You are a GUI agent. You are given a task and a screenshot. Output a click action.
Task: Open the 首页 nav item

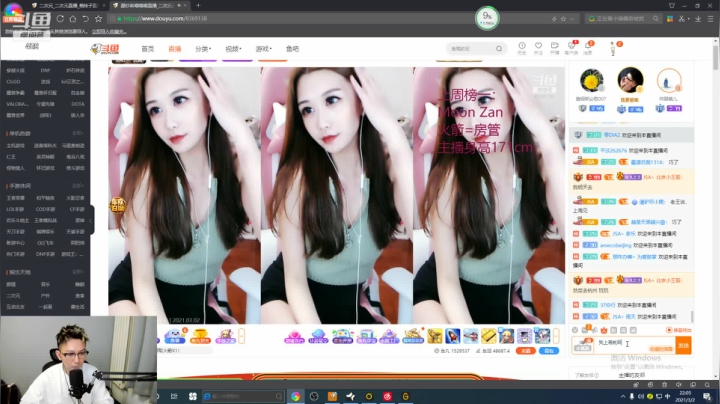pos(147,49)
